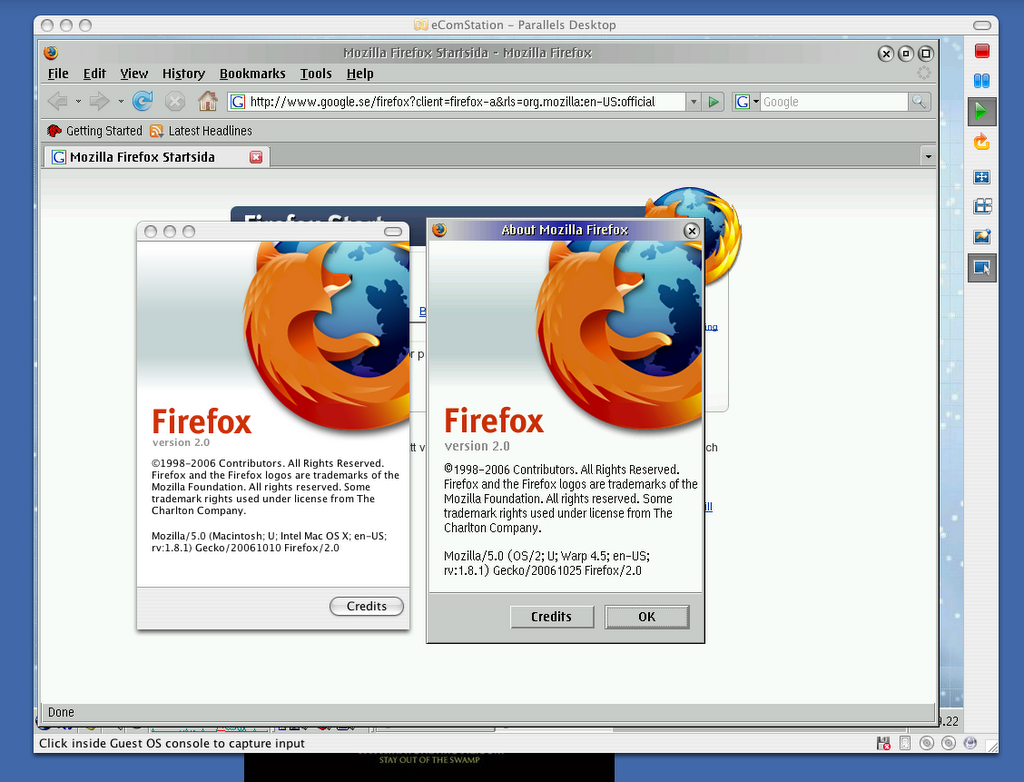
Task: Click the search magnifier button
Action: click(919, 102)
